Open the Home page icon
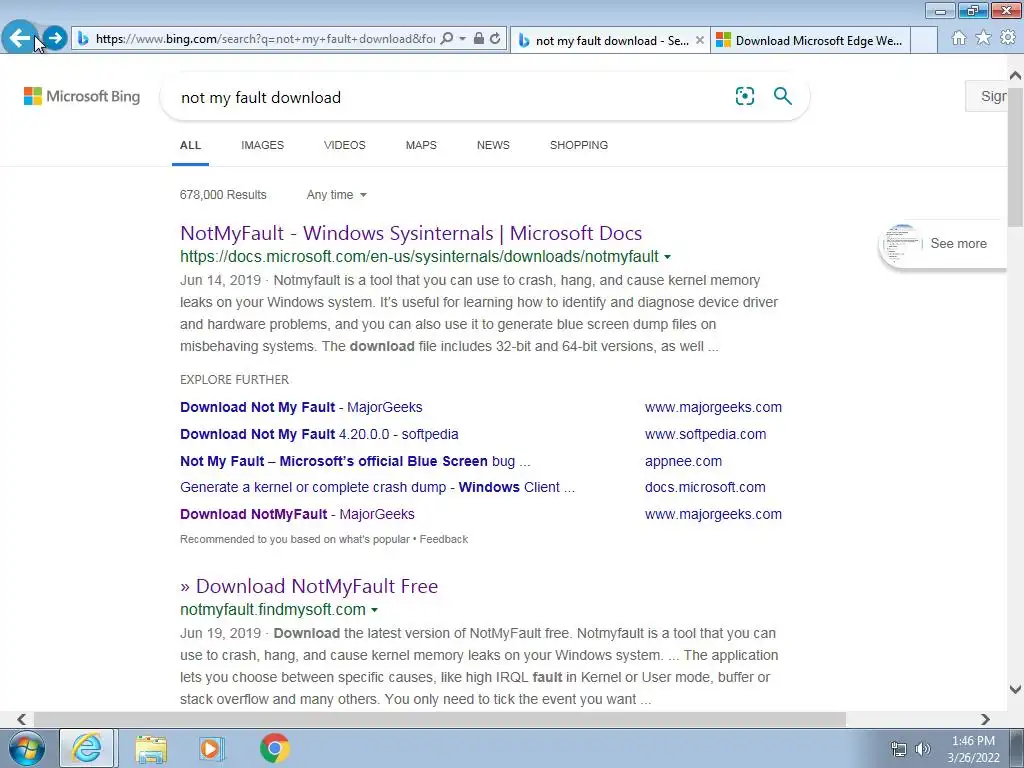1024x768 pixels. [959, 38]
